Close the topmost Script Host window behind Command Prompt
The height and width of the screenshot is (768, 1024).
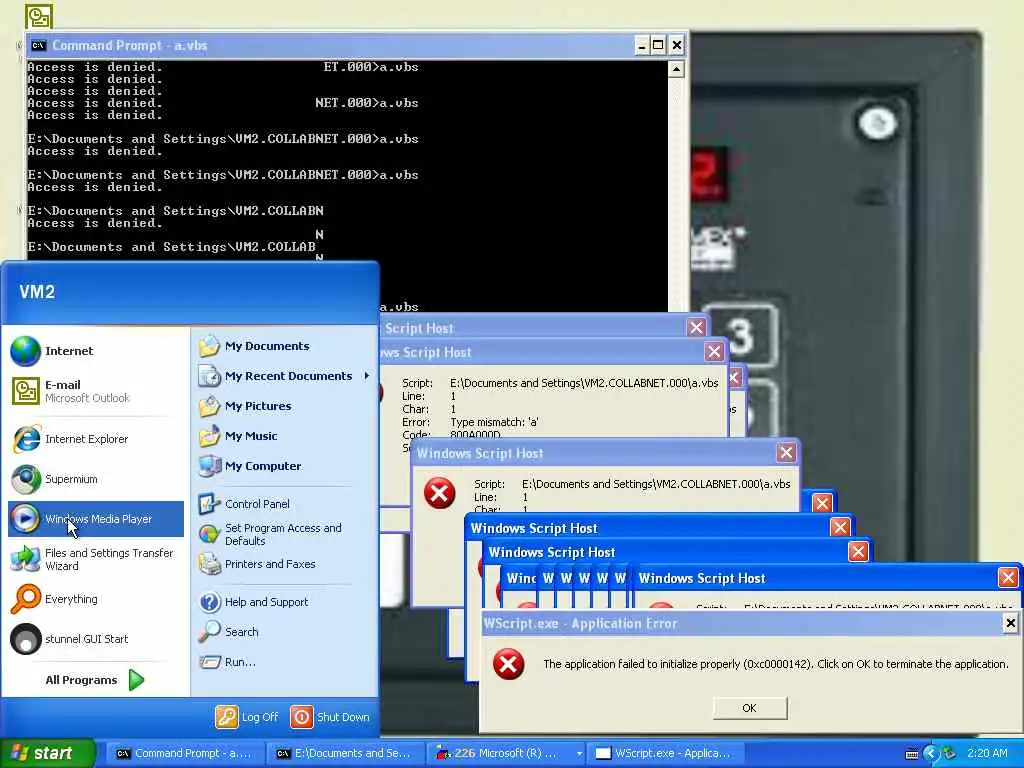[696, 327]
